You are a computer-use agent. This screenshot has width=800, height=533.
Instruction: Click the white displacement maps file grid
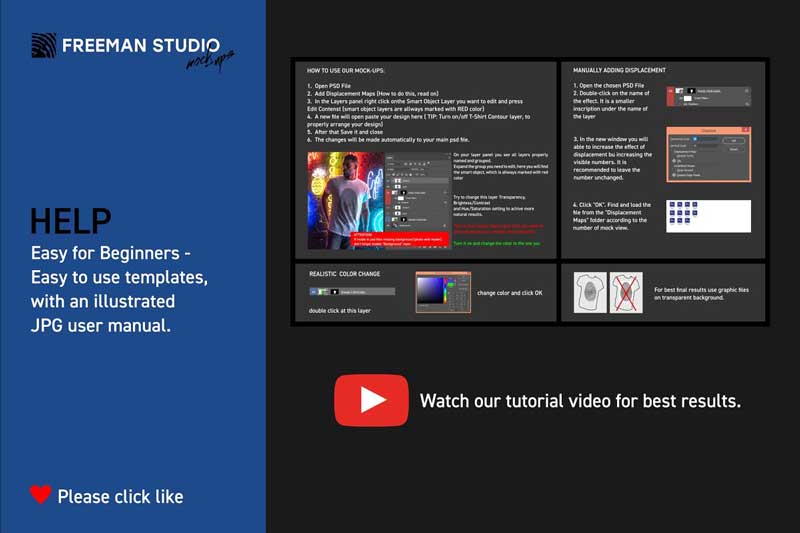click(708, 215)
